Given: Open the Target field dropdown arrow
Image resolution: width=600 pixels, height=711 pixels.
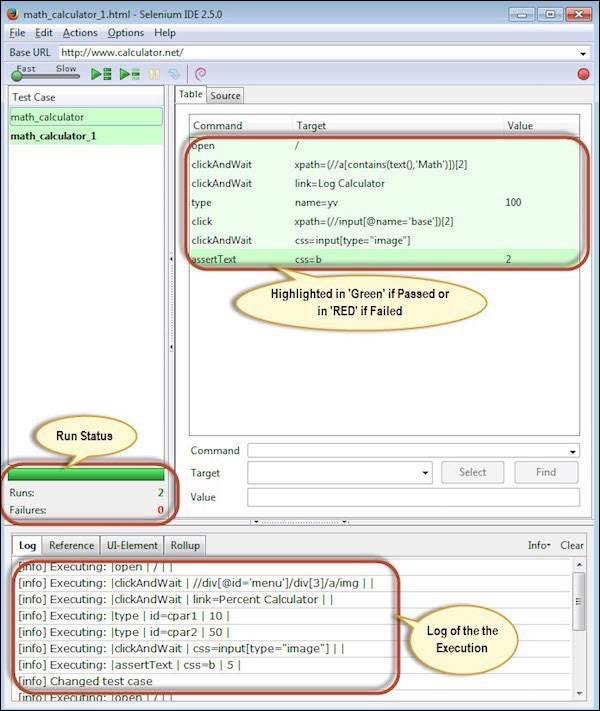Looking at the screenshot, I should pyautogui.click(x=425, y=473).
